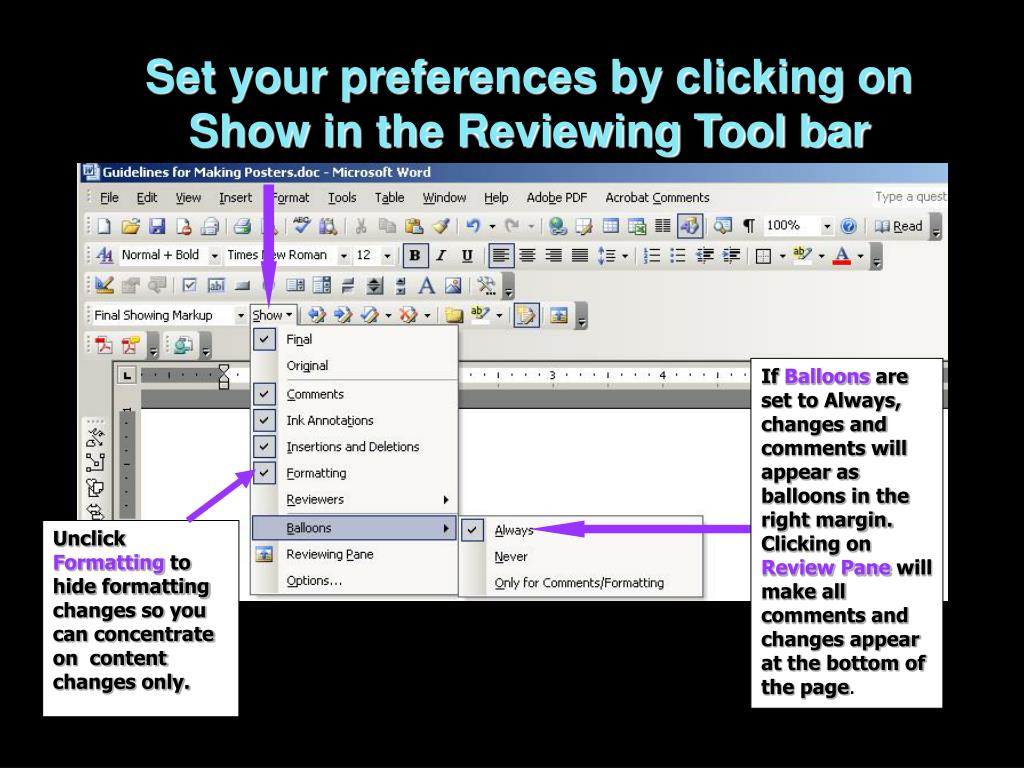1024x768 pixels.
Task: Insert Hyperlink using globe icon
Action: [x=557, y=227]
